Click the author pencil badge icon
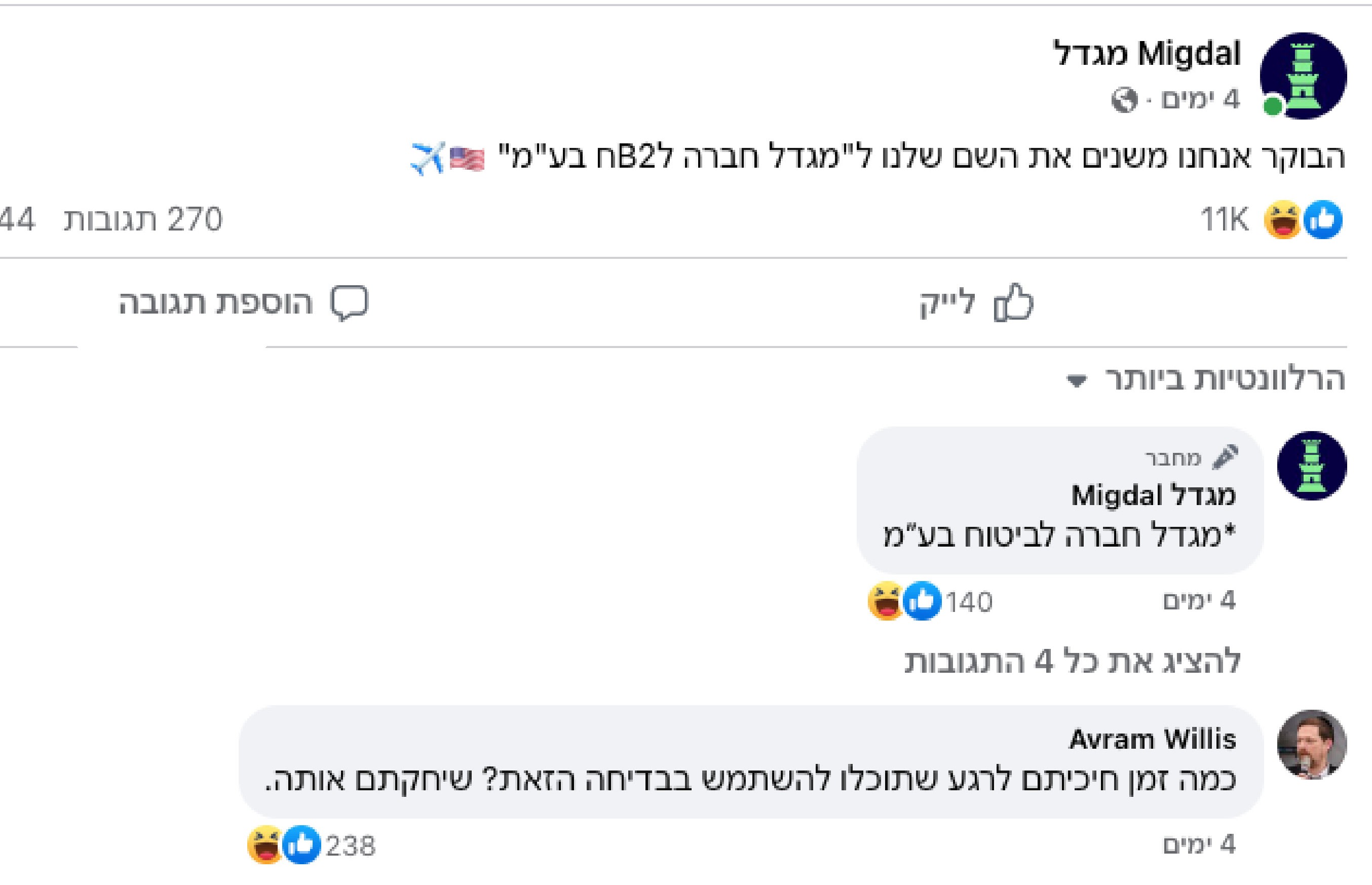Viewport: 1372px width, 885px height. 1225,457
